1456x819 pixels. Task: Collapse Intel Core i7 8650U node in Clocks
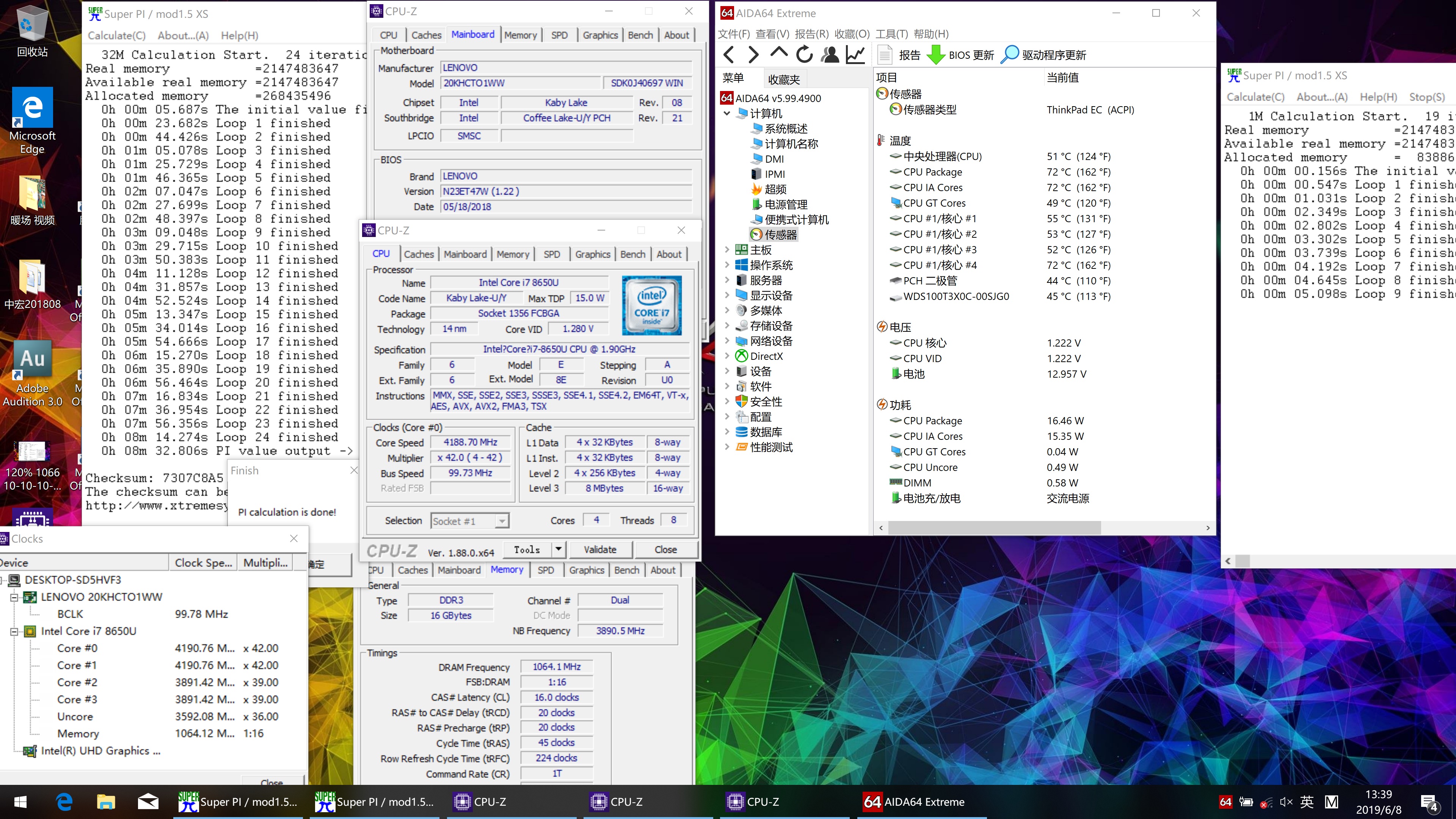point(14,631)
